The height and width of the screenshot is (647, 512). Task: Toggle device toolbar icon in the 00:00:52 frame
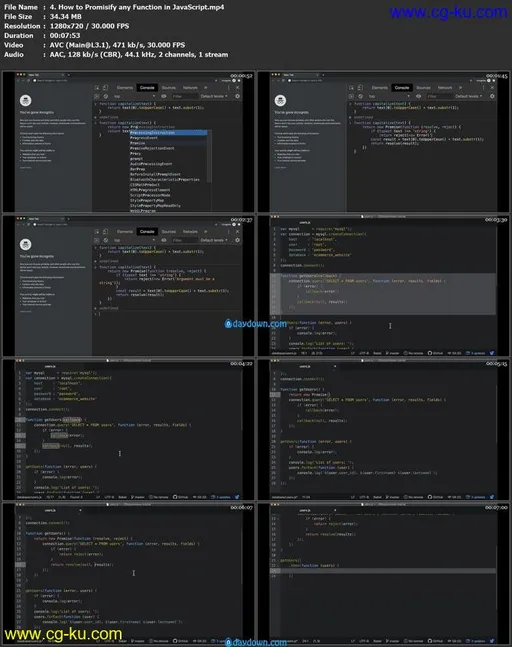pos(105,87)
